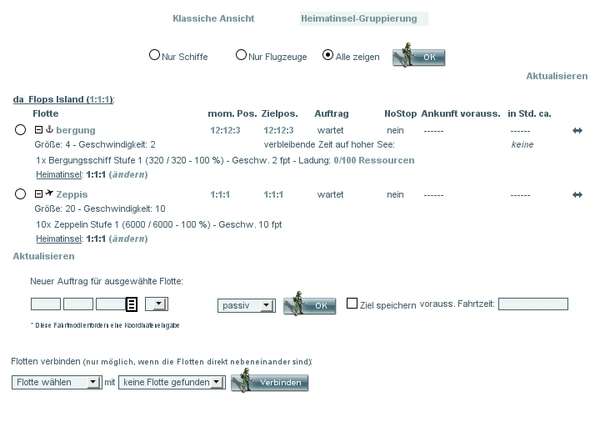Image resolution: width=600 pixels, height=422 pixels.
Task: Submit the new order OK button
Action: tap(310, 306)
